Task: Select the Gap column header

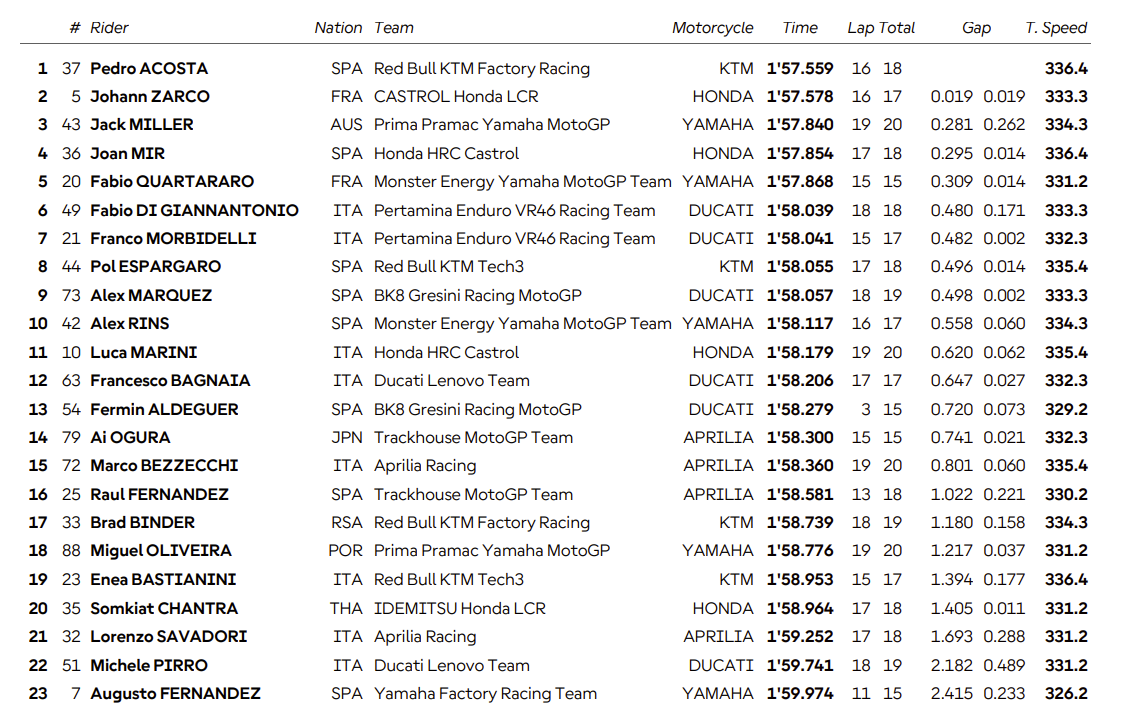Action: pyautogui.click(x=976, y=28)
